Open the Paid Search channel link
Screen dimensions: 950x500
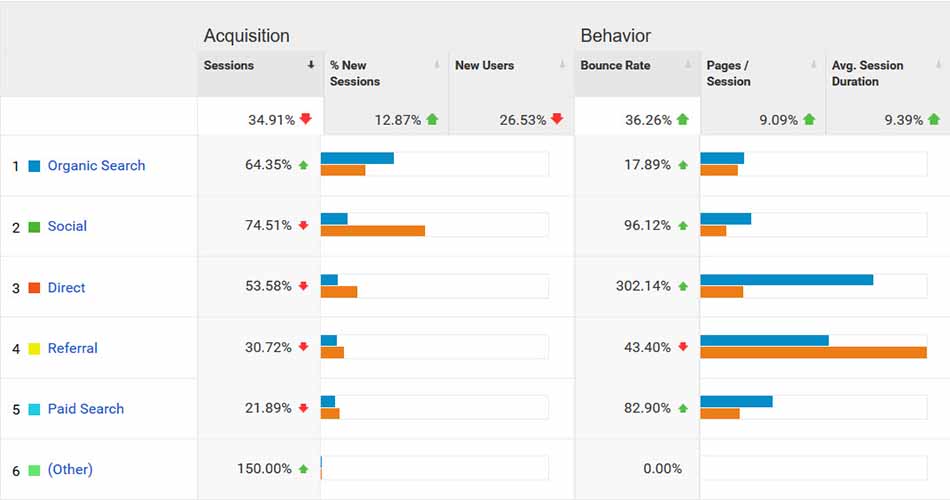85,409
